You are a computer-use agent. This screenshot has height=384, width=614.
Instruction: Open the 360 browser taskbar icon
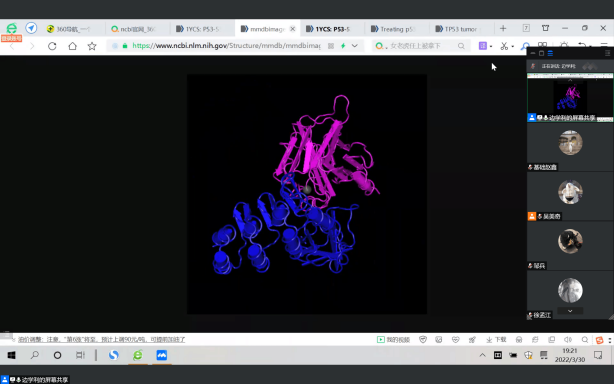click(x=138, y=355)
